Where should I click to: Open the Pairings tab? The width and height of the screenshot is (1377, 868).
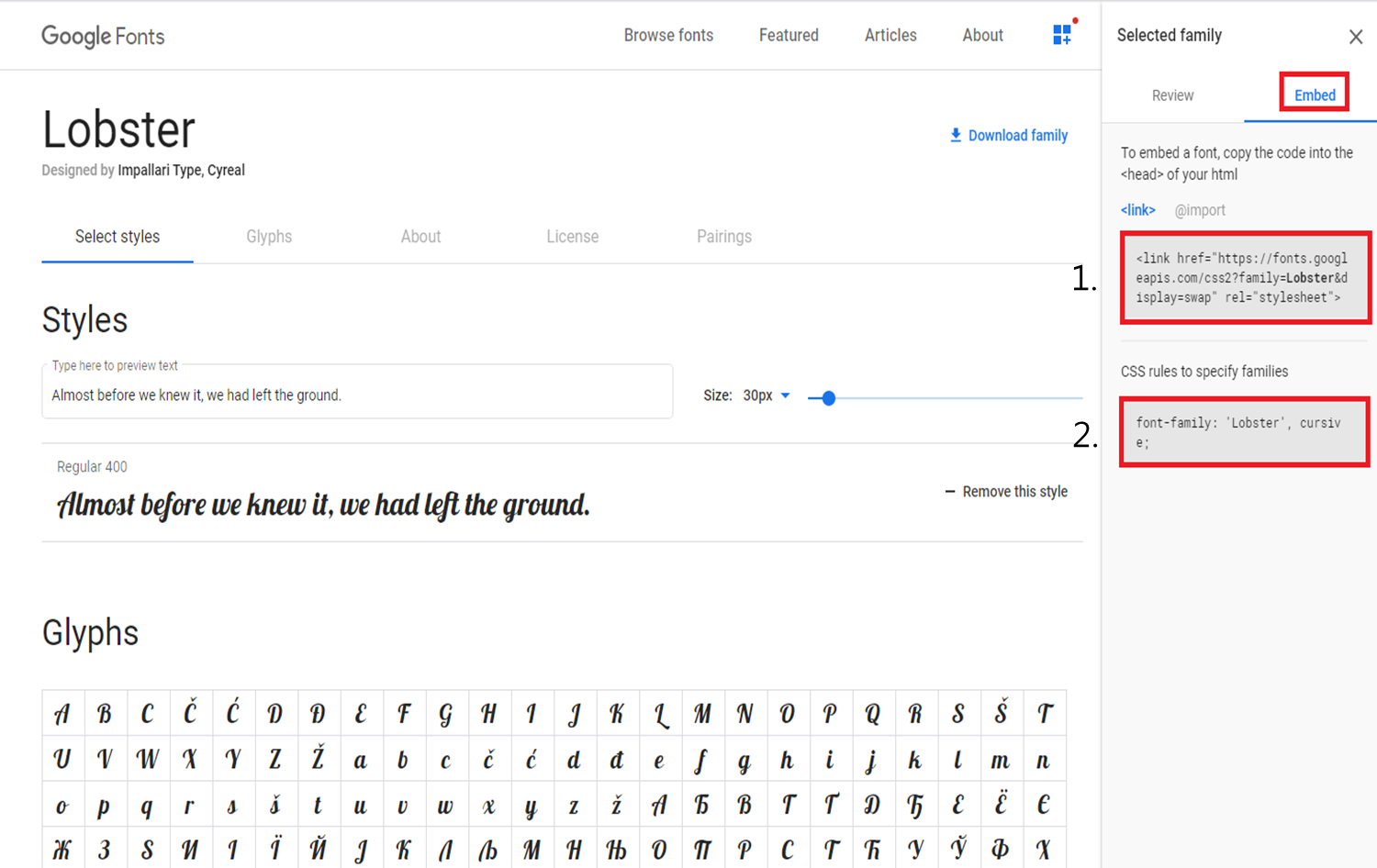coord(724,237)
